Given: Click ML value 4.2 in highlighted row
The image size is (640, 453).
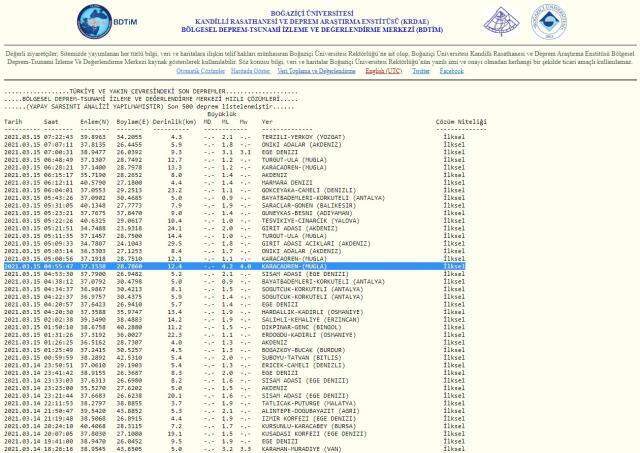Looking at the screenshot, I should 227,266.
